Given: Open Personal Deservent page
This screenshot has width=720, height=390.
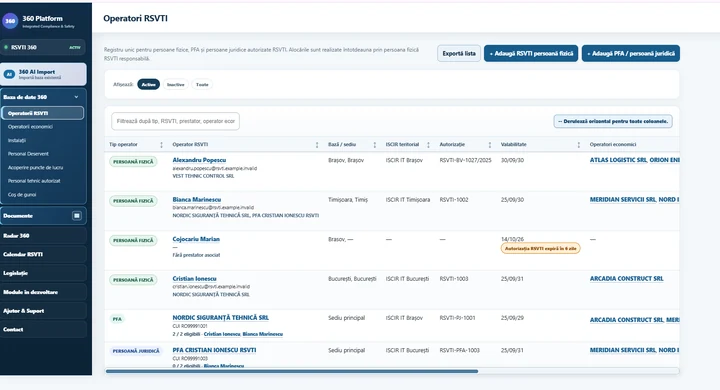Looking at the screenshot, I should (28, 154).
